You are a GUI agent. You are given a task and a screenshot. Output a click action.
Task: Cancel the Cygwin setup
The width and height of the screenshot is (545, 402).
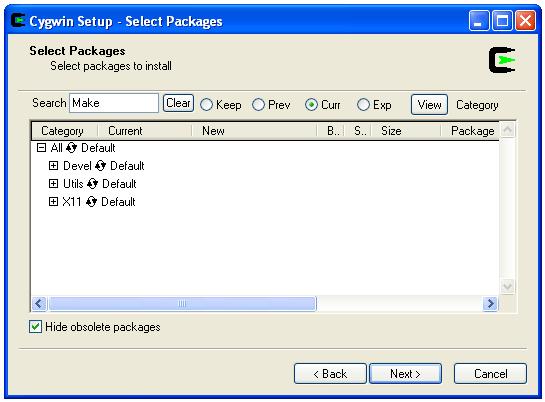490,374
